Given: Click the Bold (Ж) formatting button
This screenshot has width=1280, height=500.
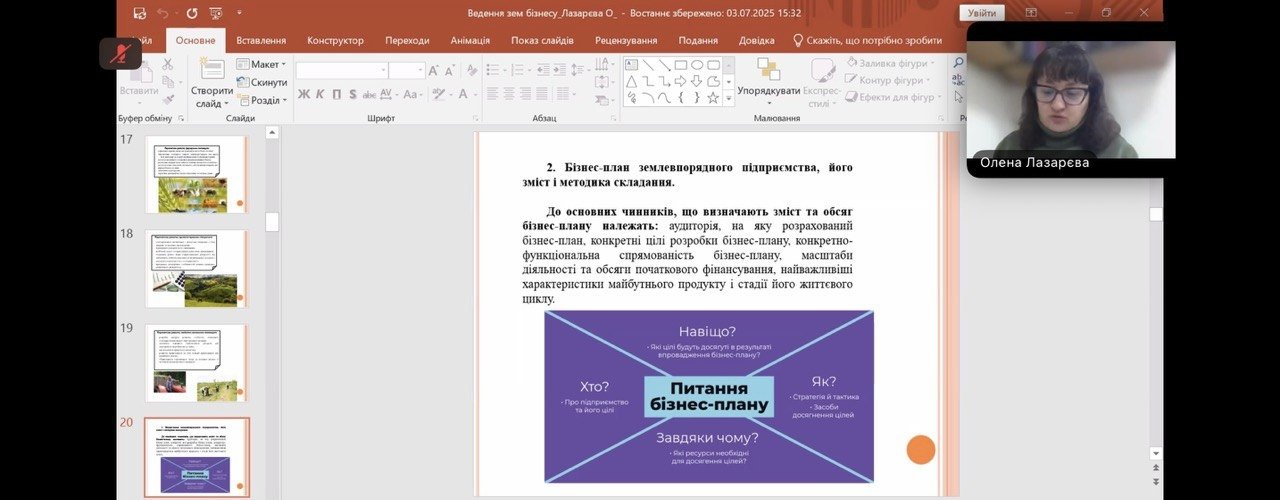Looking at the screenshot, I should 302,95.
